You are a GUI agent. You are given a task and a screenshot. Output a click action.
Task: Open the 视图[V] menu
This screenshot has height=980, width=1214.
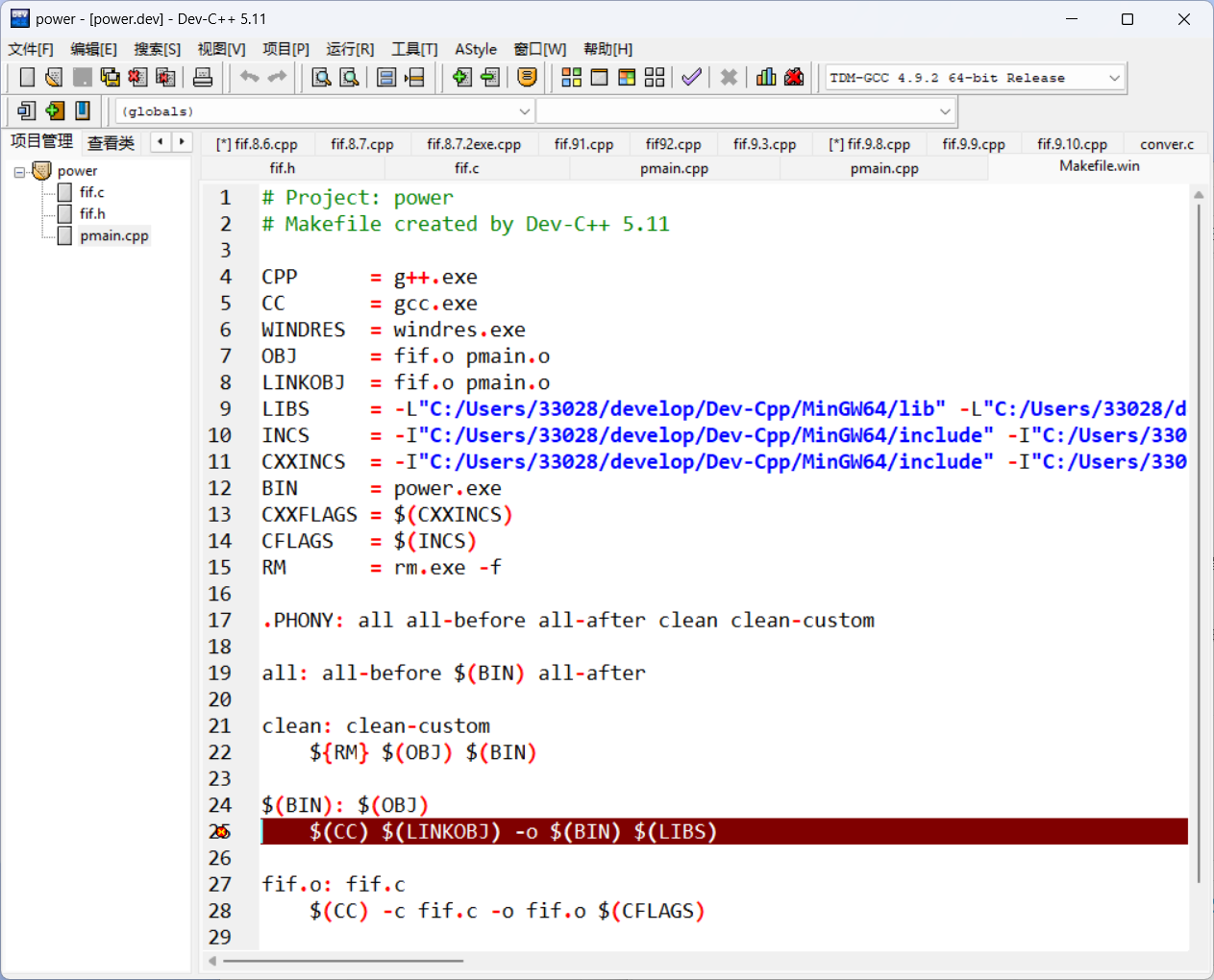click(x=221, y=49)
